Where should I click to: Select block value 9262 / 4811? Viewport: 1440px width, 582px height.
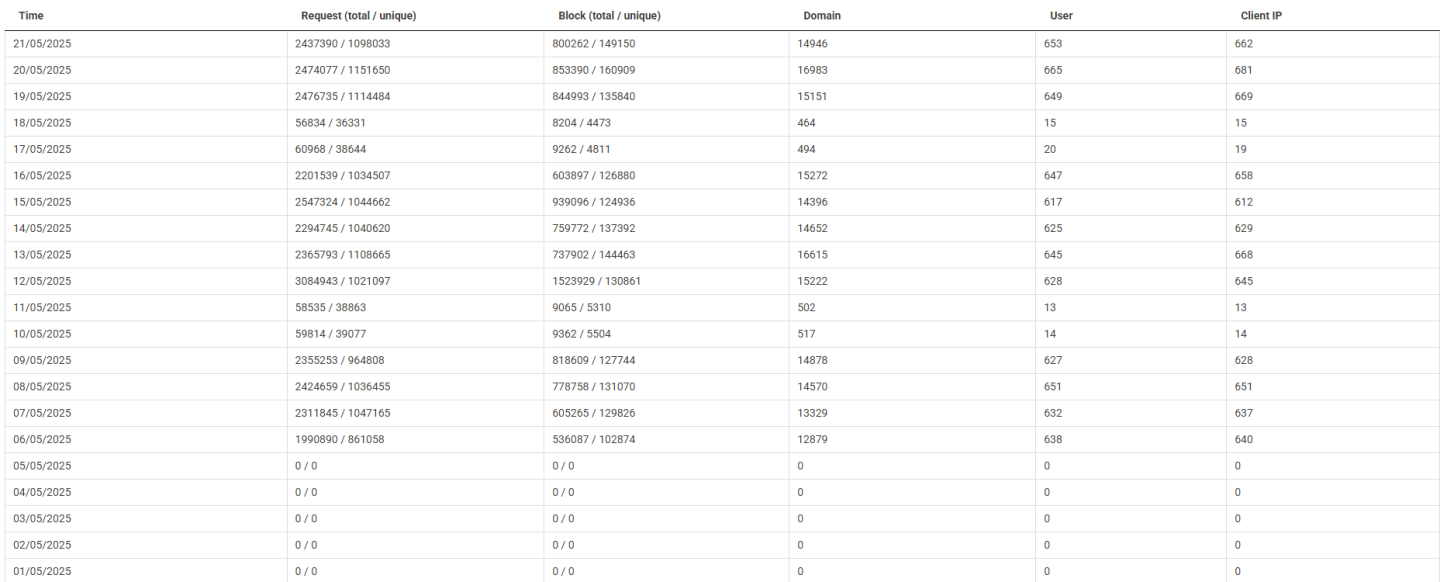[x=581, y=149]
